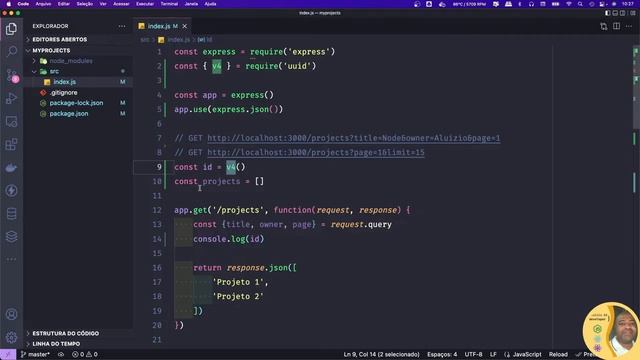Click the Ln 9, Col 14 position indicator
Image resolution: width=640 pixels, height=360 pixels.
pyautogui.click(x=381, y=354)
